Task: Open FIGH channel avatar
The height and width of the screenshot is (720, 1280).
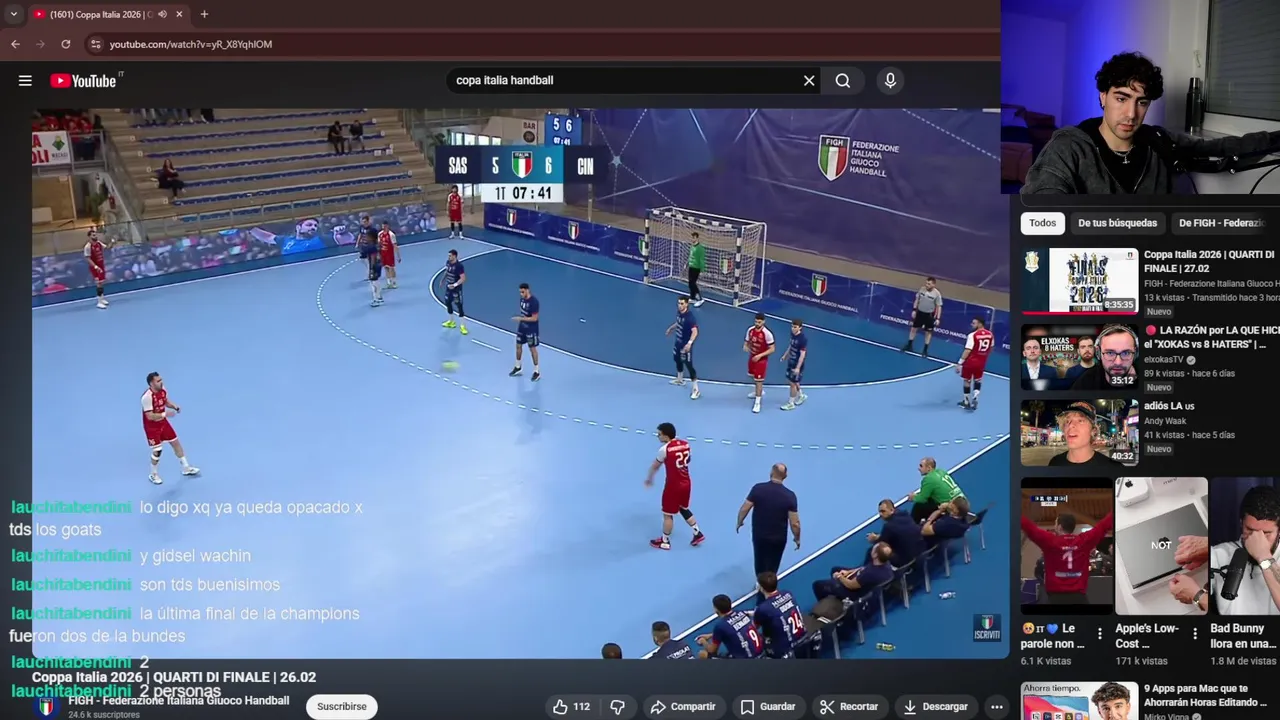Action: (46, 707)
